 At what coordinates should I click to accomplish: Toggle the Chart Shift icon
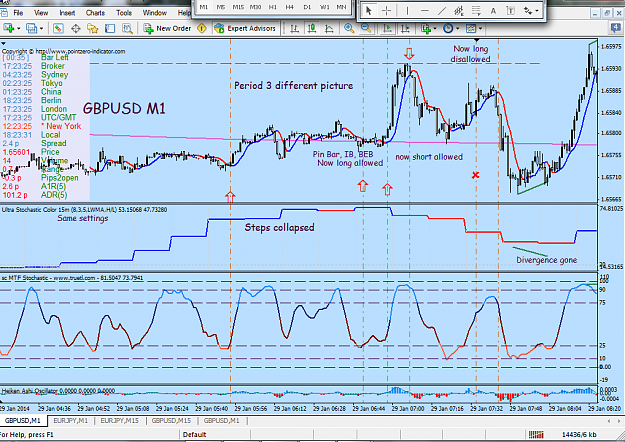[x=405, y=28]
